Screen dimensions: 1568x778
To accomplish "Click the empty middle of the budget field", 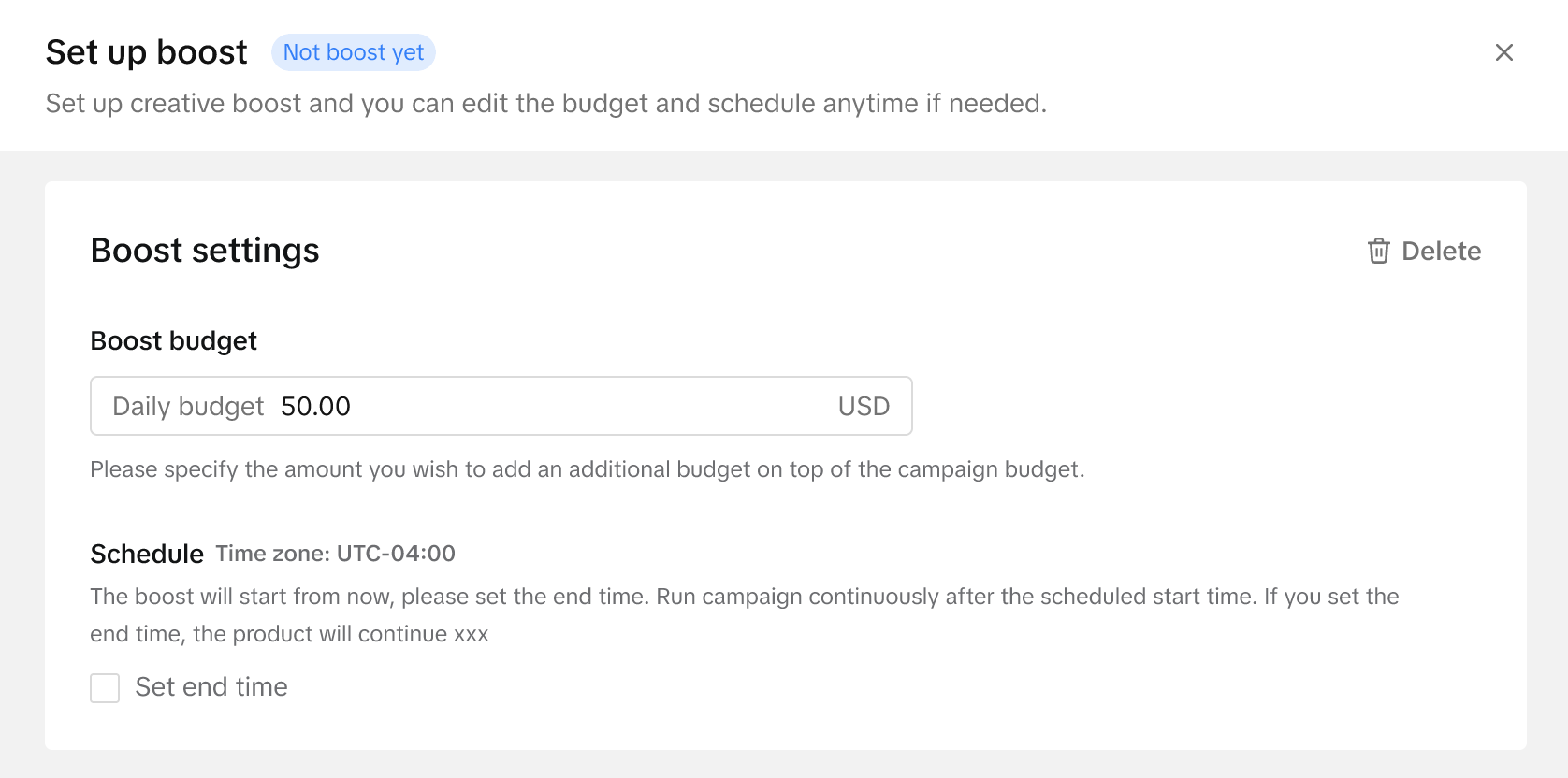I will click(x=589, y=407).
